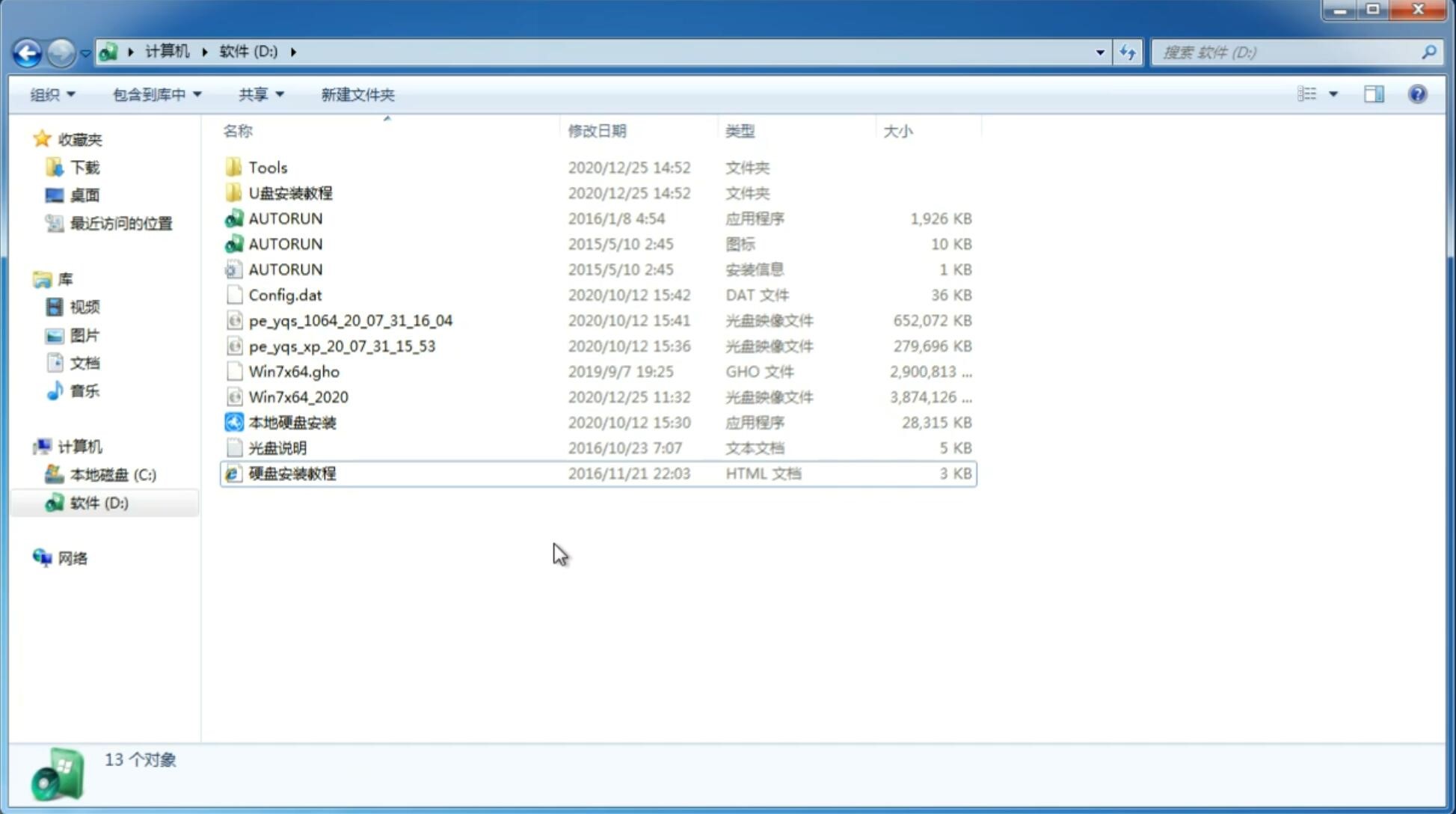Select 收藏夹 in left panel

[x=89, y=139]
